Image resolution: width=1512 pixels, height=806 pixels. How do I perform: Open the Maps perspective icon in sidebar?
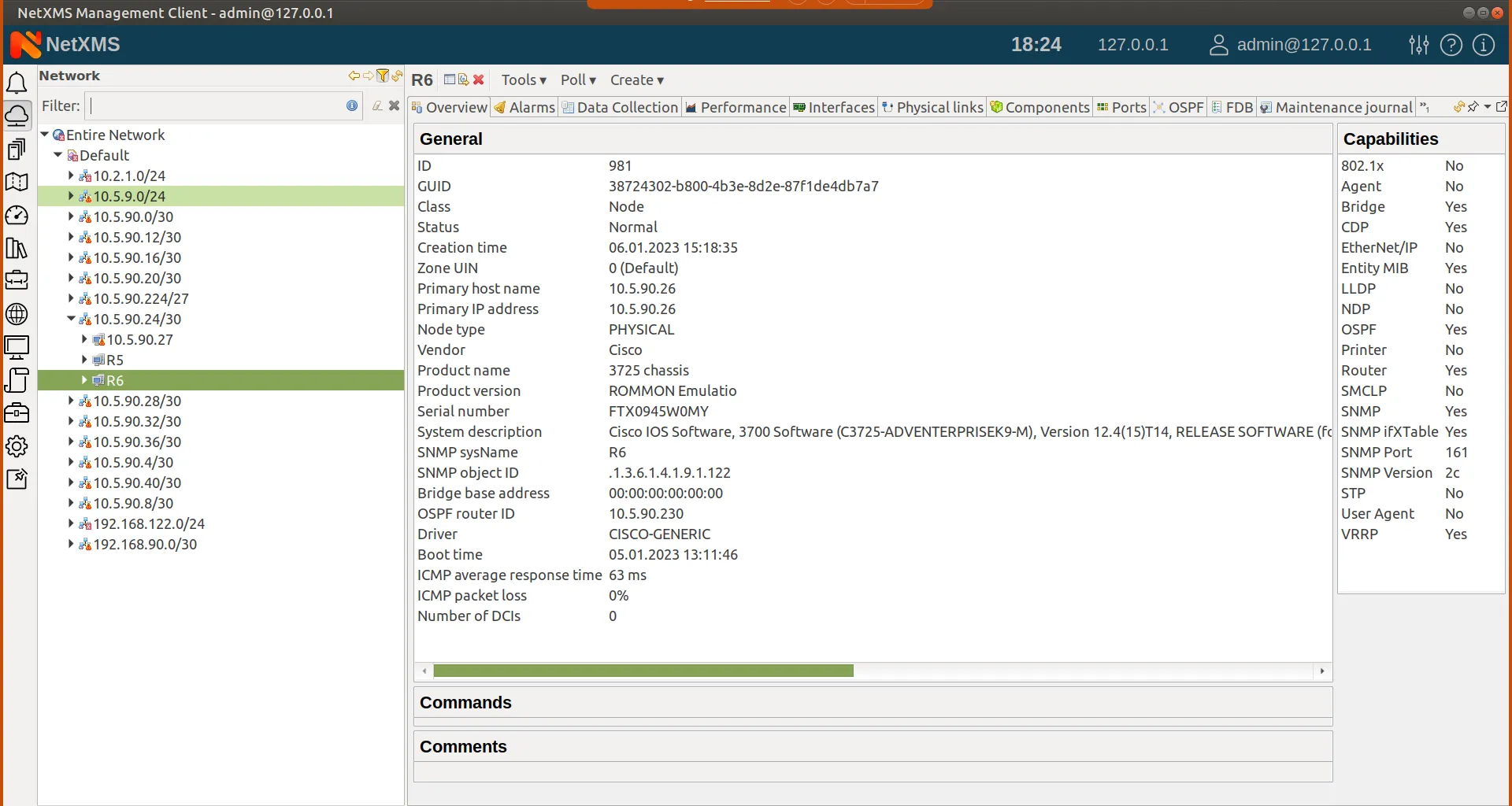[x=17, y=183]
